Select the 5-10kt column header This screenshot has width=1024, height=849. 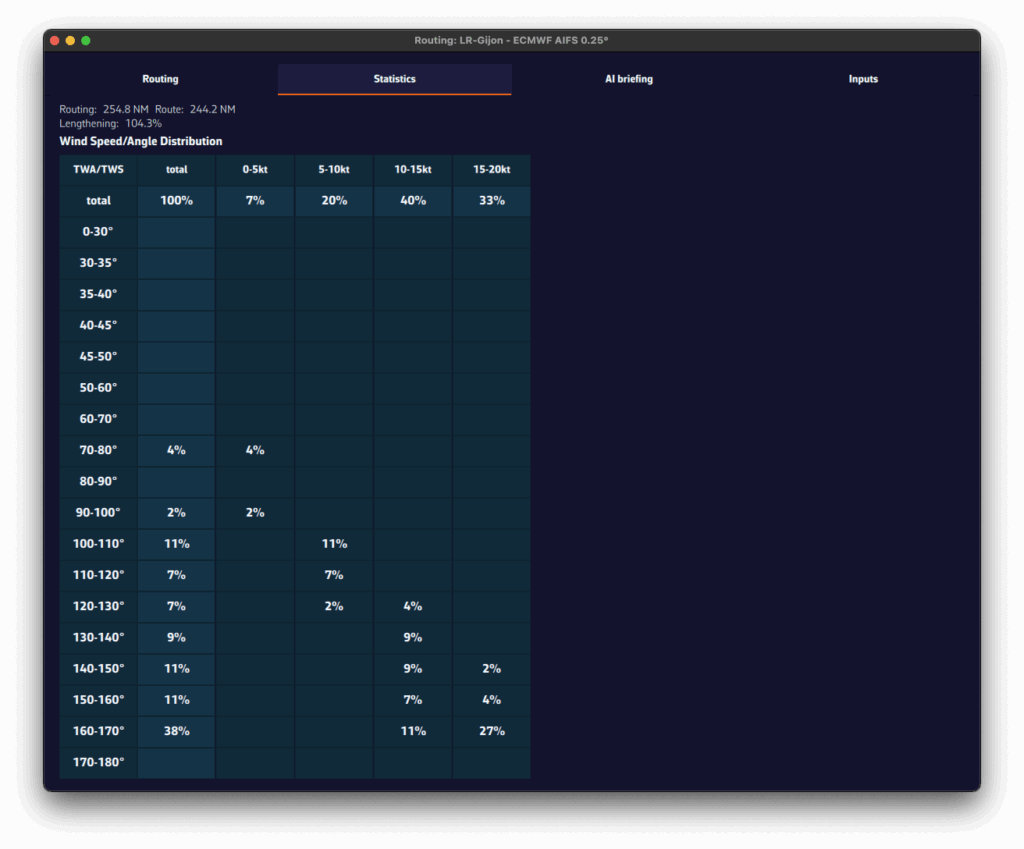click(x=334, y=170)
